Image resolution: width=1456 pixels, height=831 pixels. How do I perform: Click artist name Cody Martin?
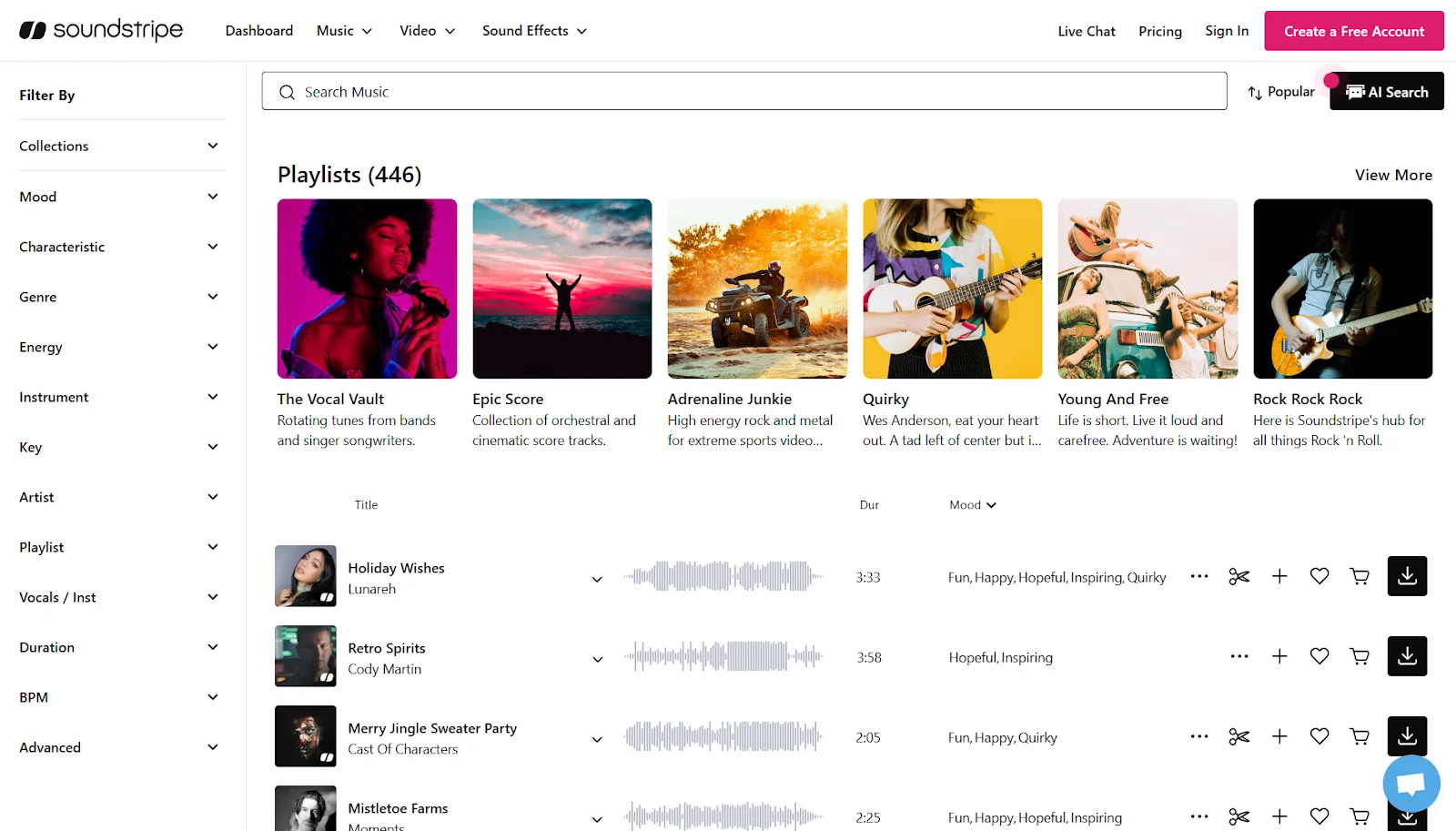coord(384,669)
